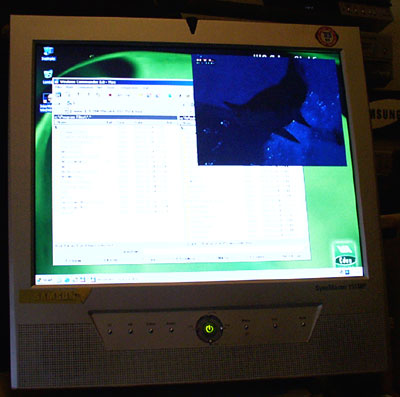Click the F8 Delete button at bottom
400x397 pixels.
[x=257, y=257]
